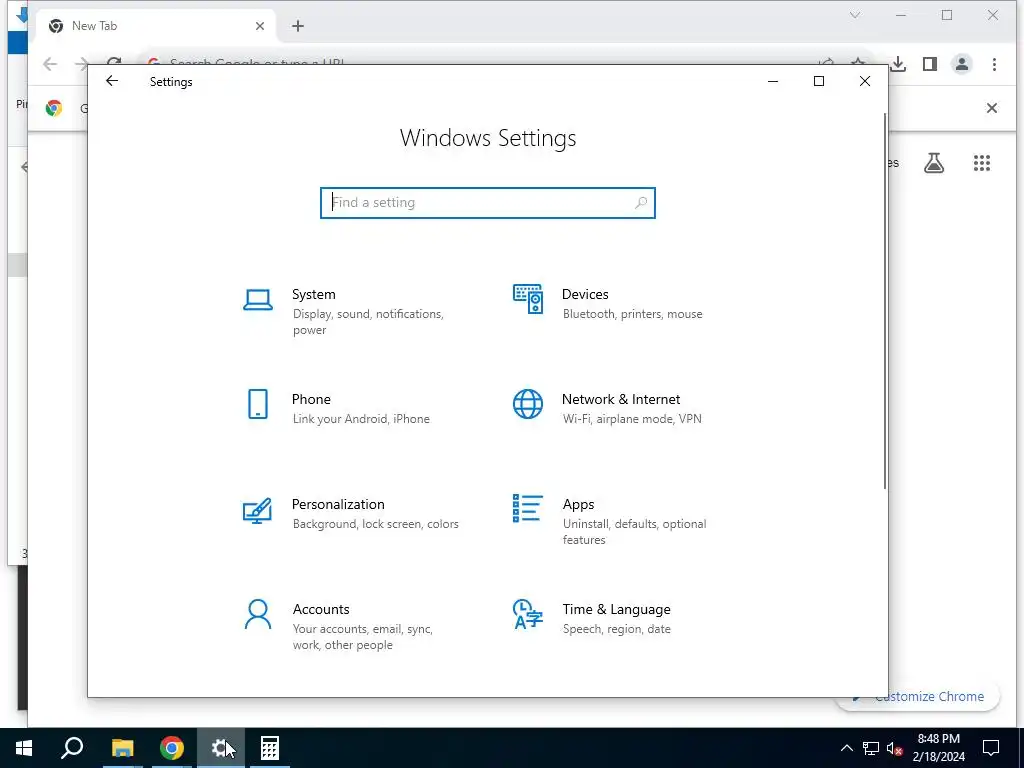1024x768 pixels.
Task: Open Google apps grid in Chrome
Action: pyautogui.click(x=982, y=163)
